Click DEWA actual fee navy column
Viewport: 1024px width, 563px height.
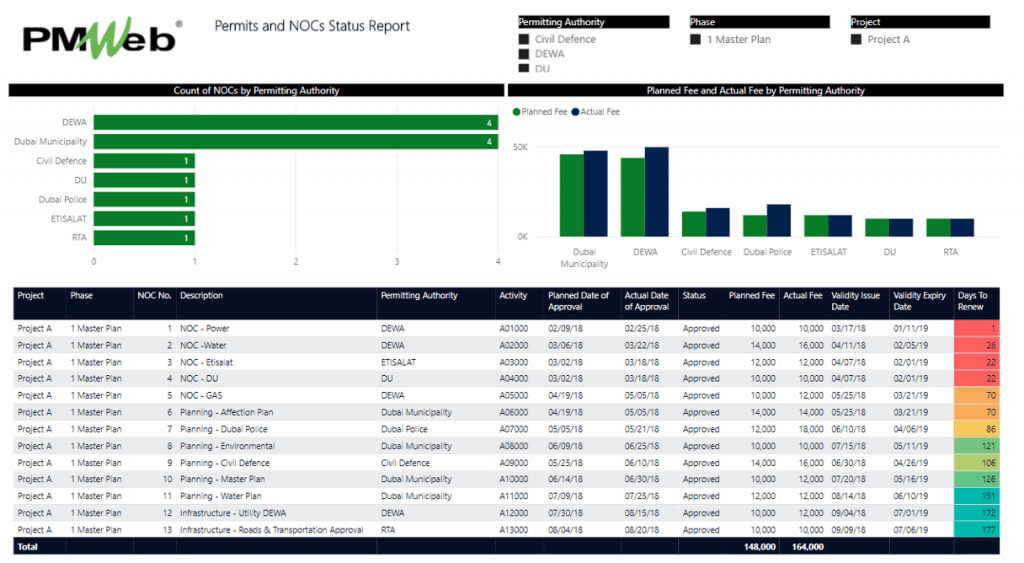(x=657, y=192)
